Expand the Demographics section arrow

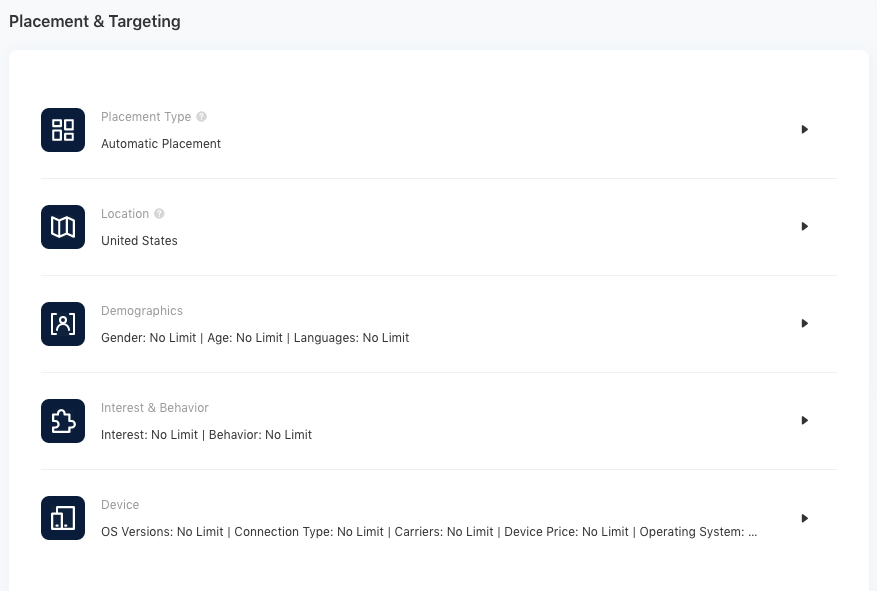805,323
